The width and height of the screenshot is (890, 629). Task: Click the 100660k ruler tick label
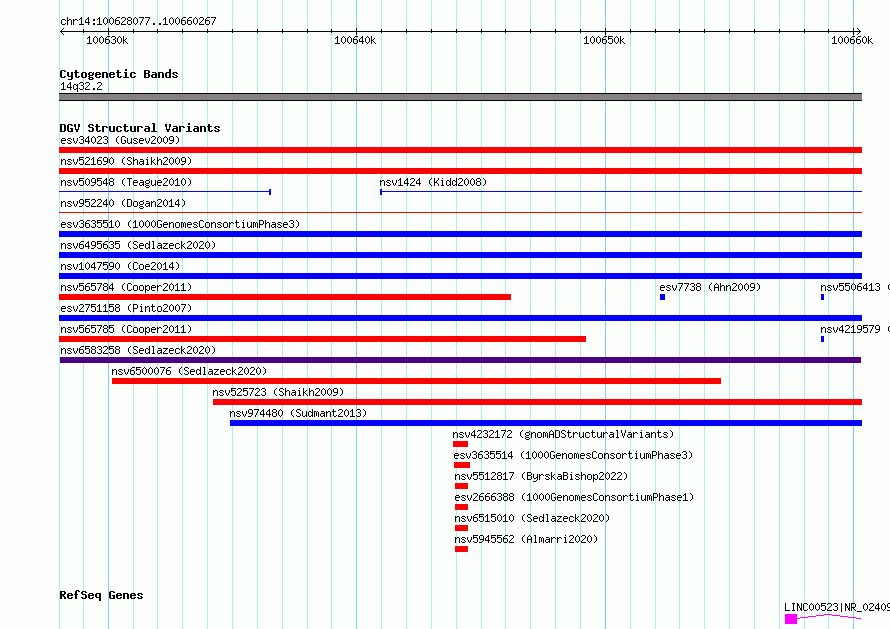tap(852, 40)
